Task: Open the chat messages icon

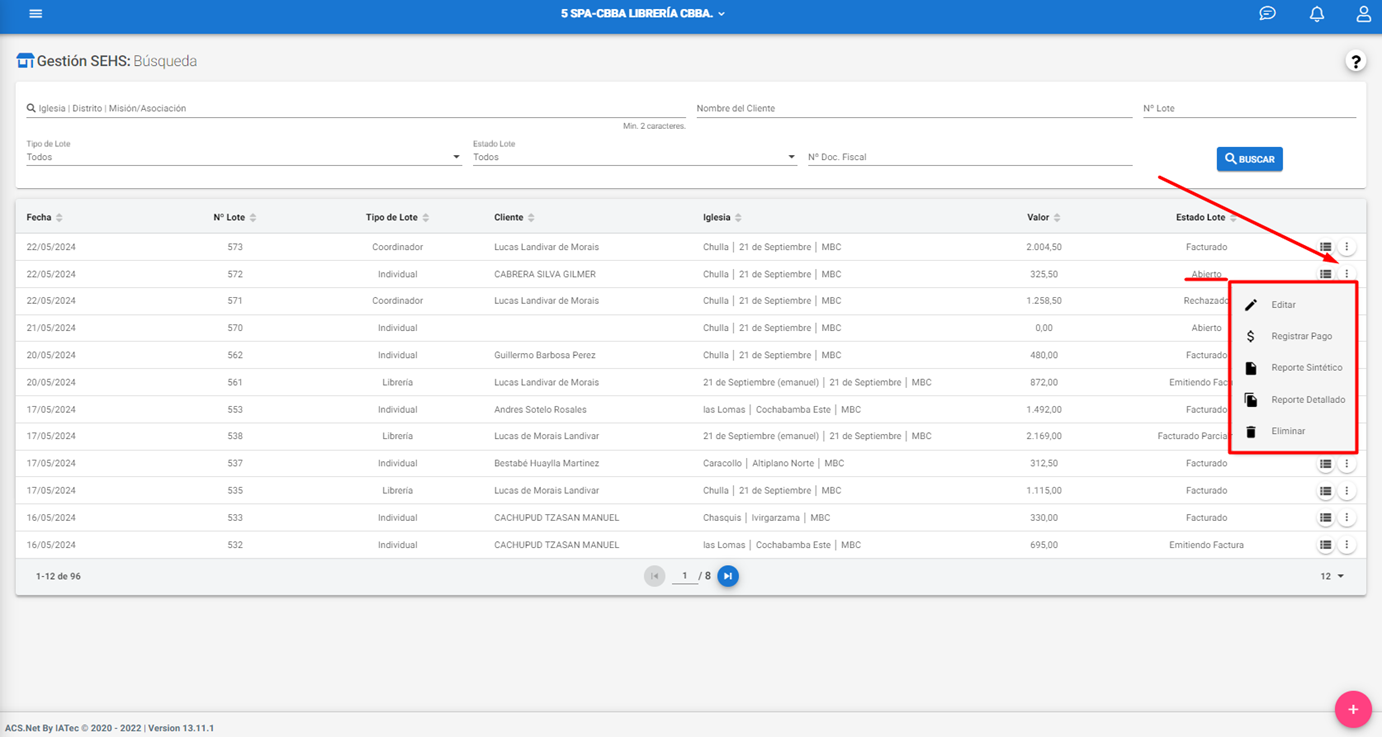Action: point(1267,14)
